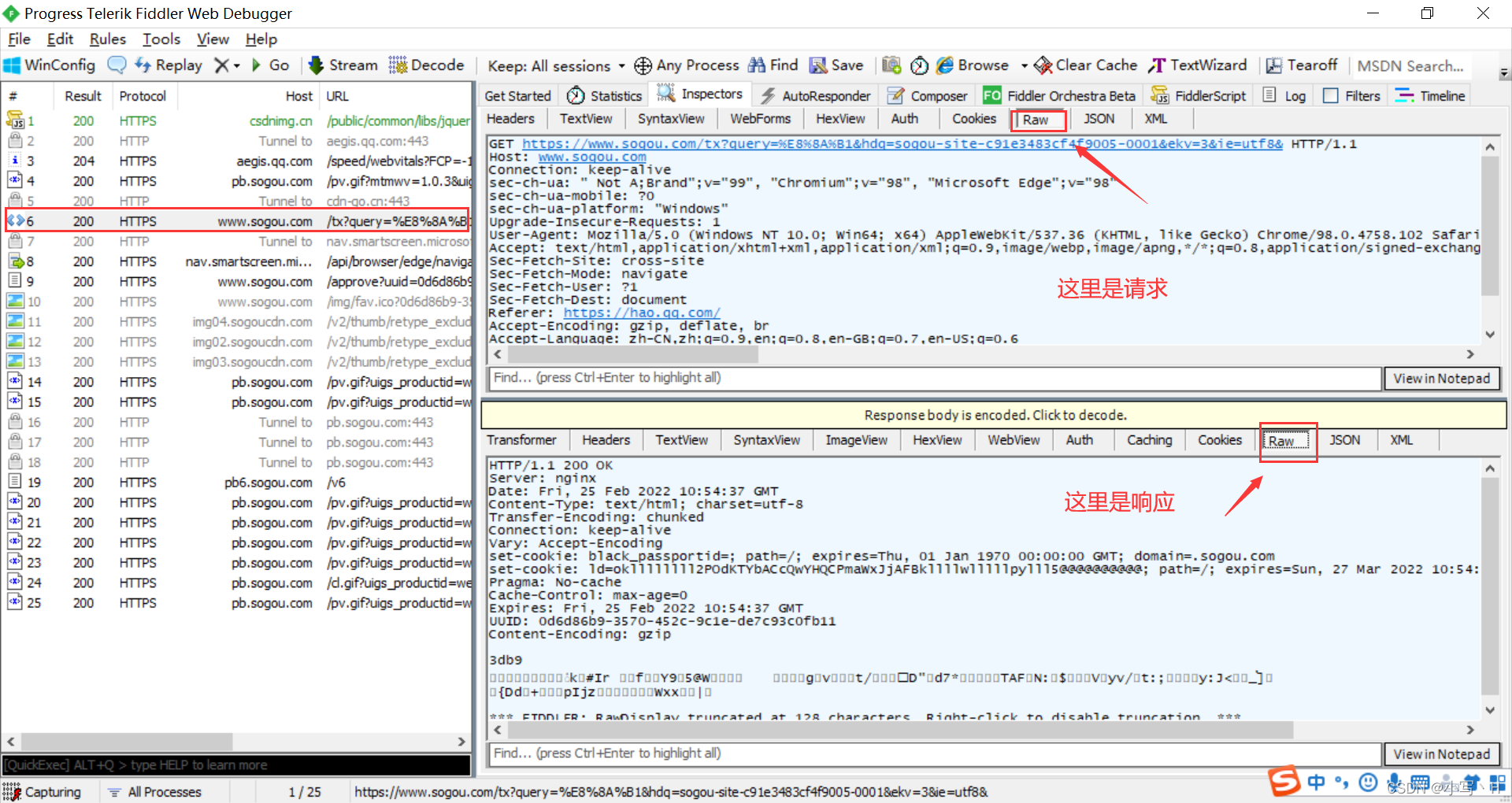Image resolution: width=1512 pixels, height=803 pixels.
Task: Select response ImageView tab
Action: [x=856, y=440]
